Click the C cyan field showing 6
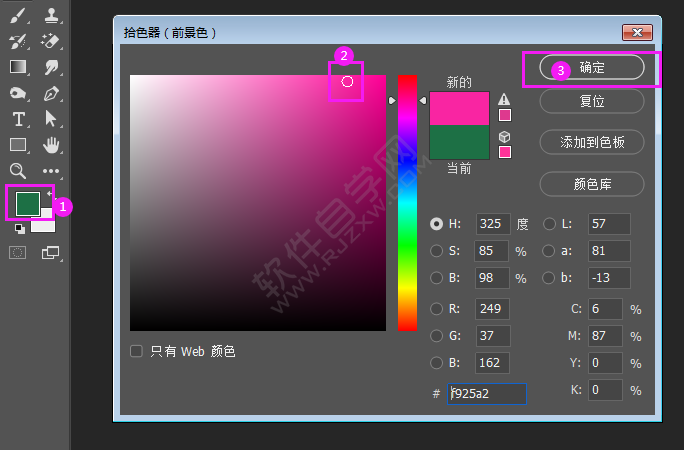 tap(605, 309)
